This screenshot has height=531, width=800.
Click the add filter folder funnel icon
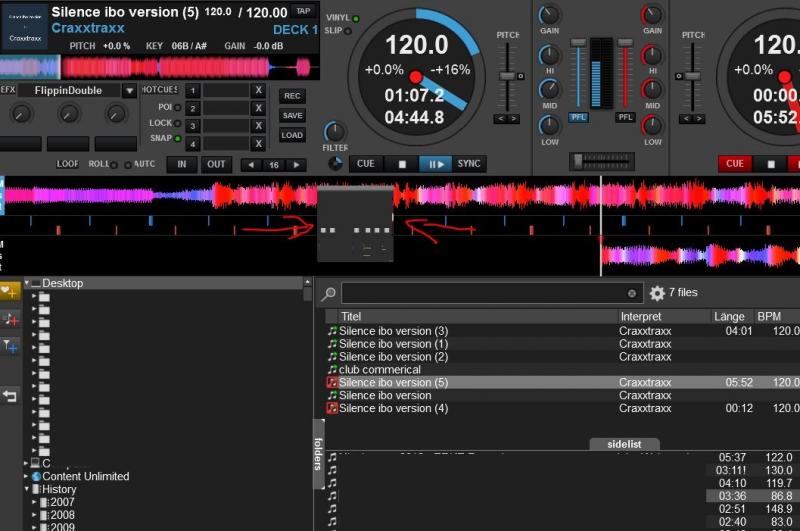[x=10, y=346]
